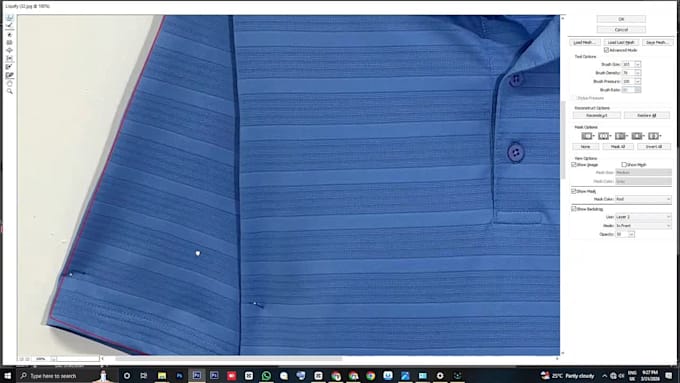Open Intersect with Selection mask option icon
Screen dimensions: 680x383
tap(637, 136)
